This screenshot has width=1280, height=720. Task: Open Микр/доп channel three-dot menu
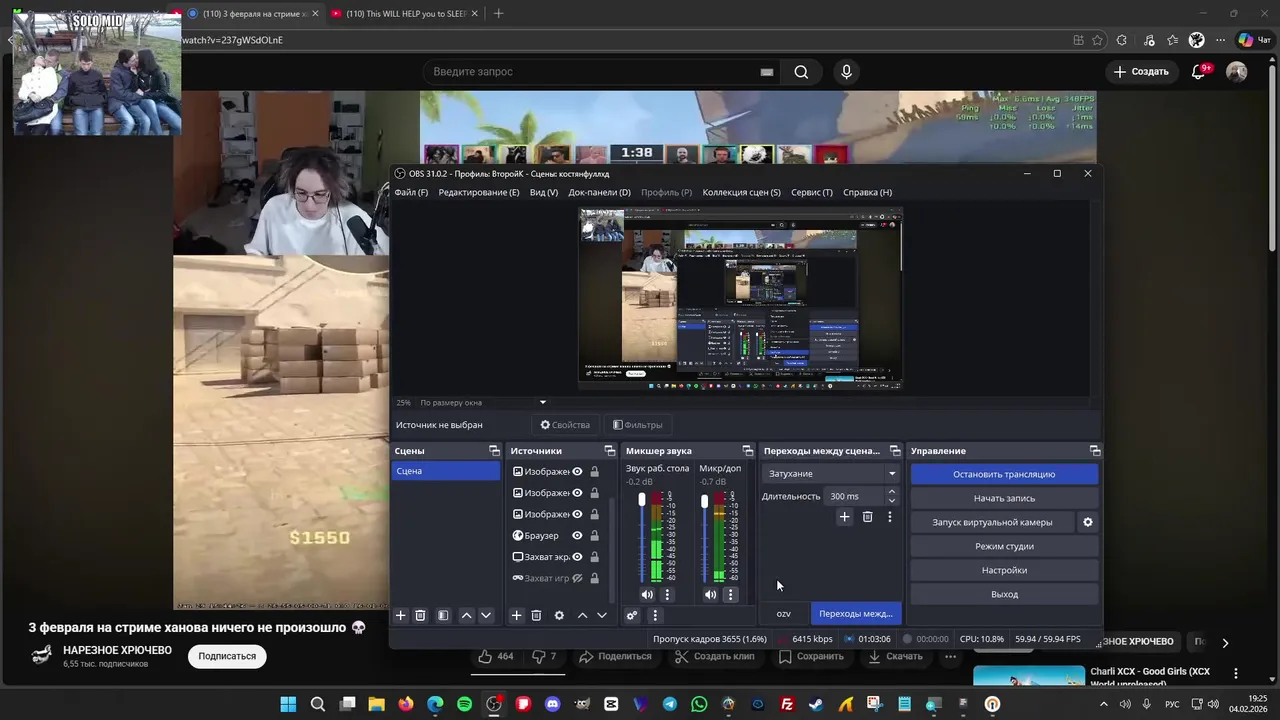(730, 594)
